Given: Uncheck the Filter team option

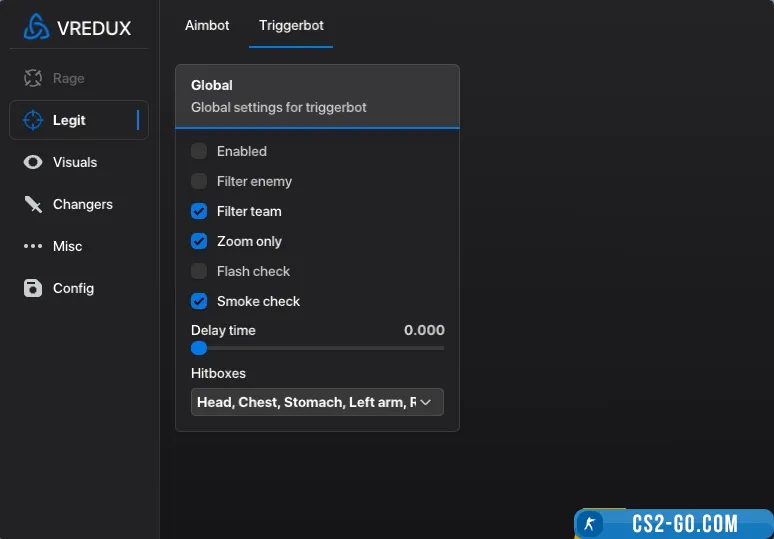Looking at the screenshot, I should [199, 211].
